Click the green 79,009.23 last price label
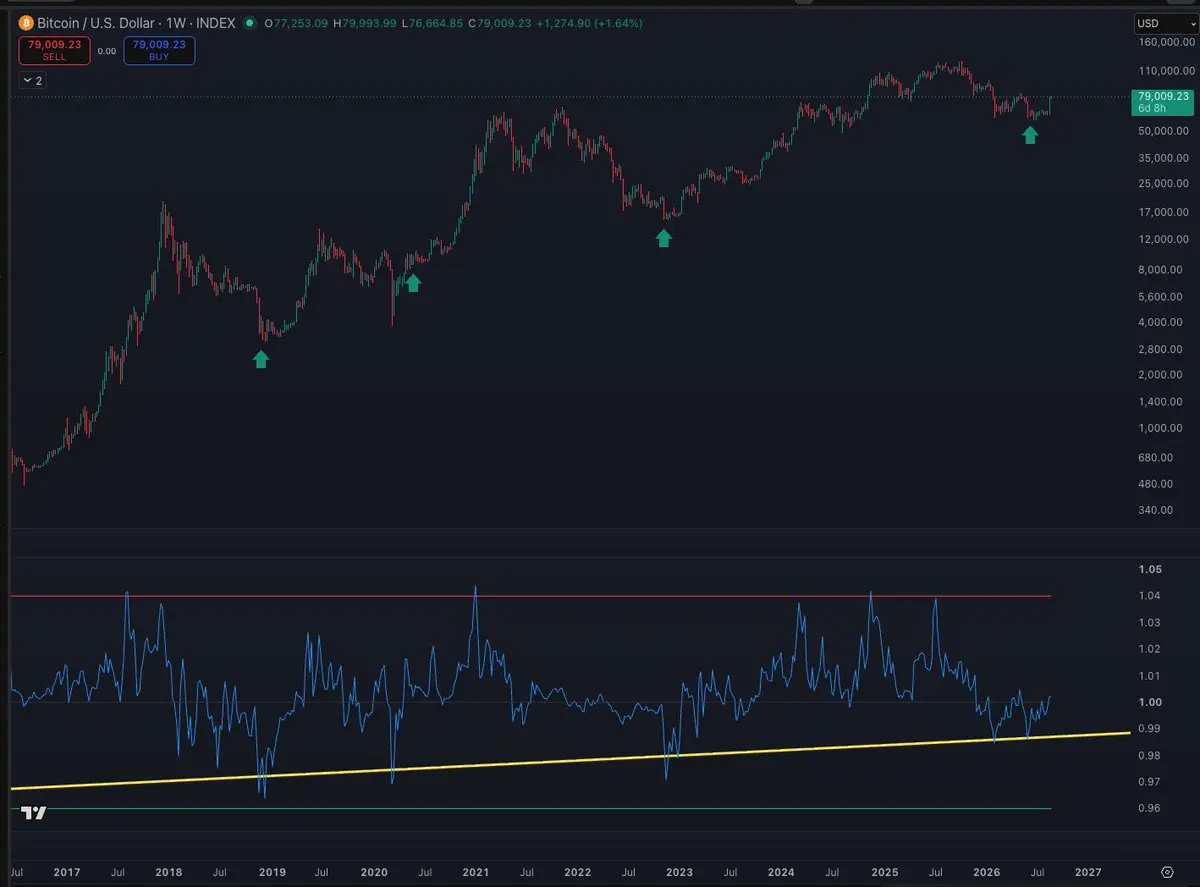Image resolution: width=1200 pixels, height=887 pixels. 1161,101
